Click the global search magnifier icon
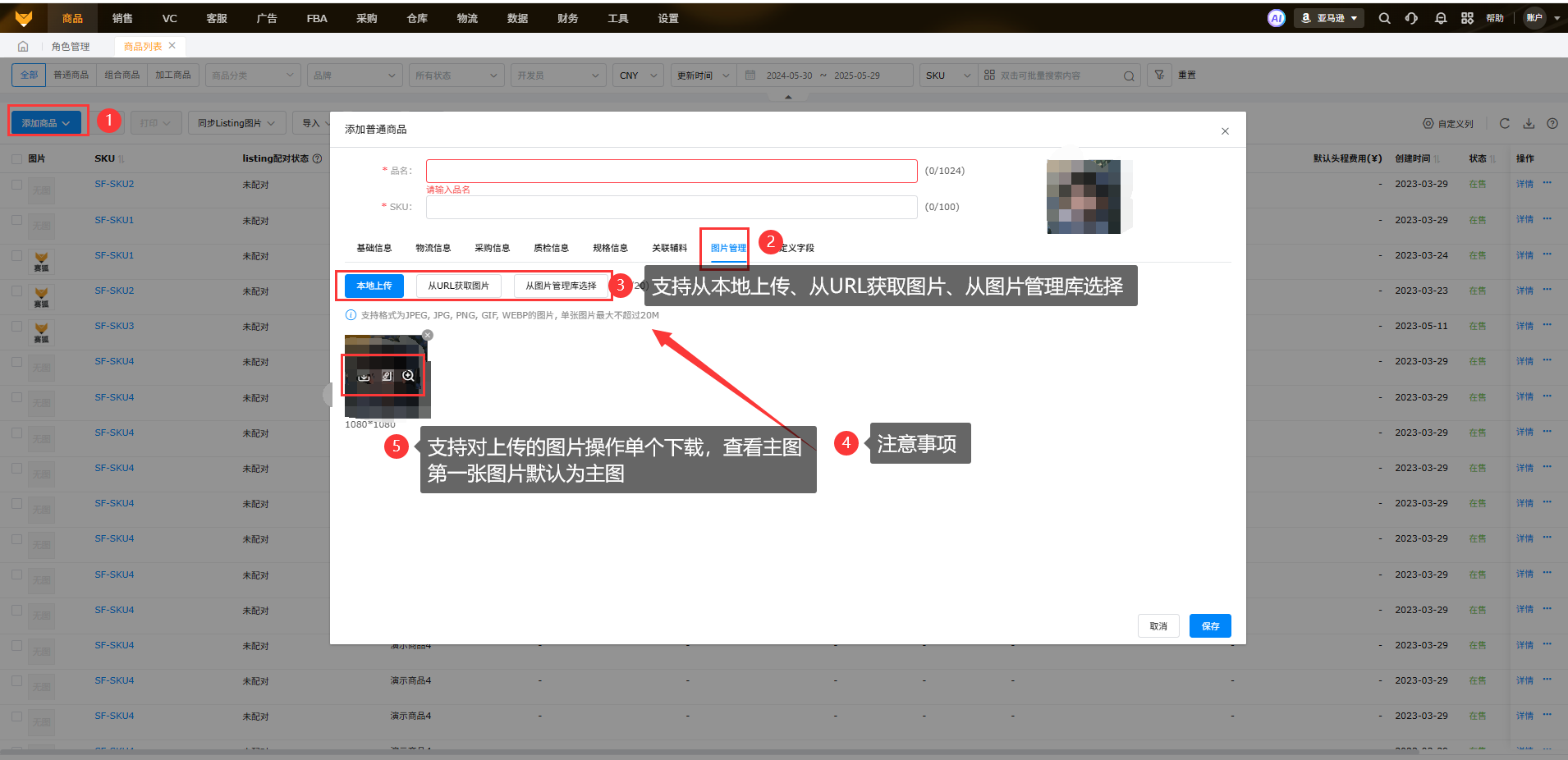 (1384, 18)
